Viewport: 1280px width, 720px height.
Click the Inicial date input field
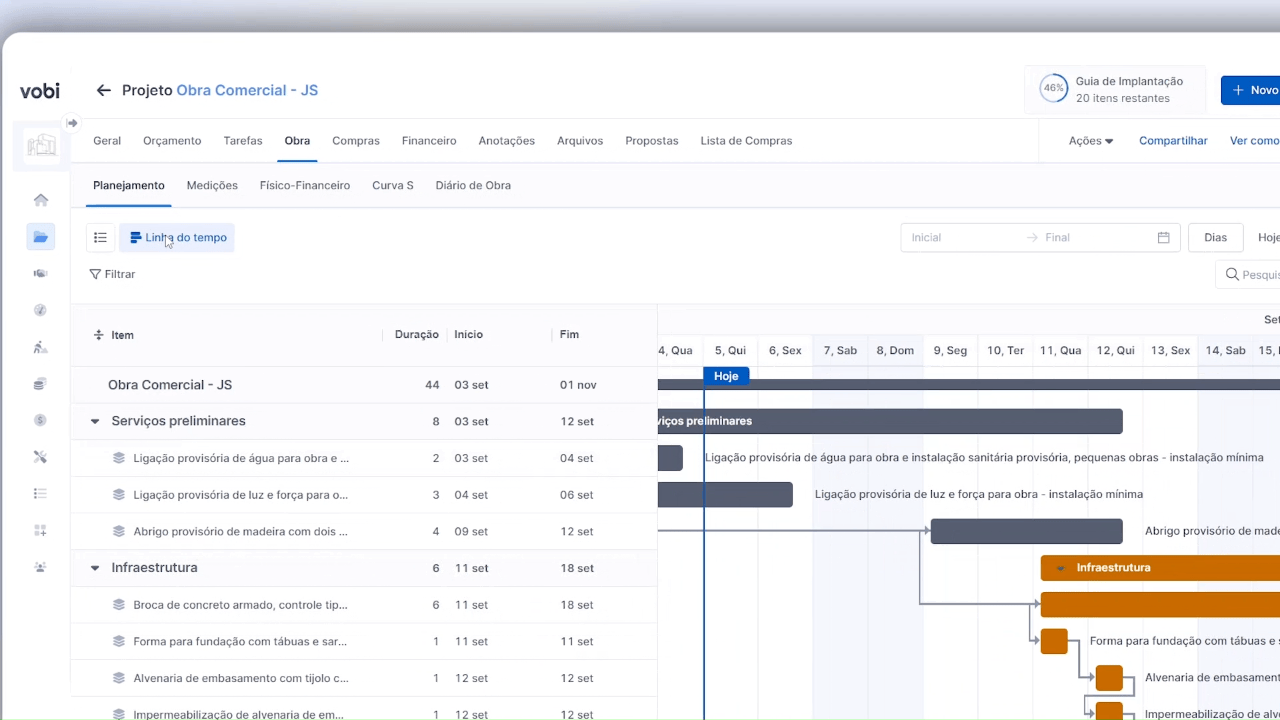[x=960, y=238]
